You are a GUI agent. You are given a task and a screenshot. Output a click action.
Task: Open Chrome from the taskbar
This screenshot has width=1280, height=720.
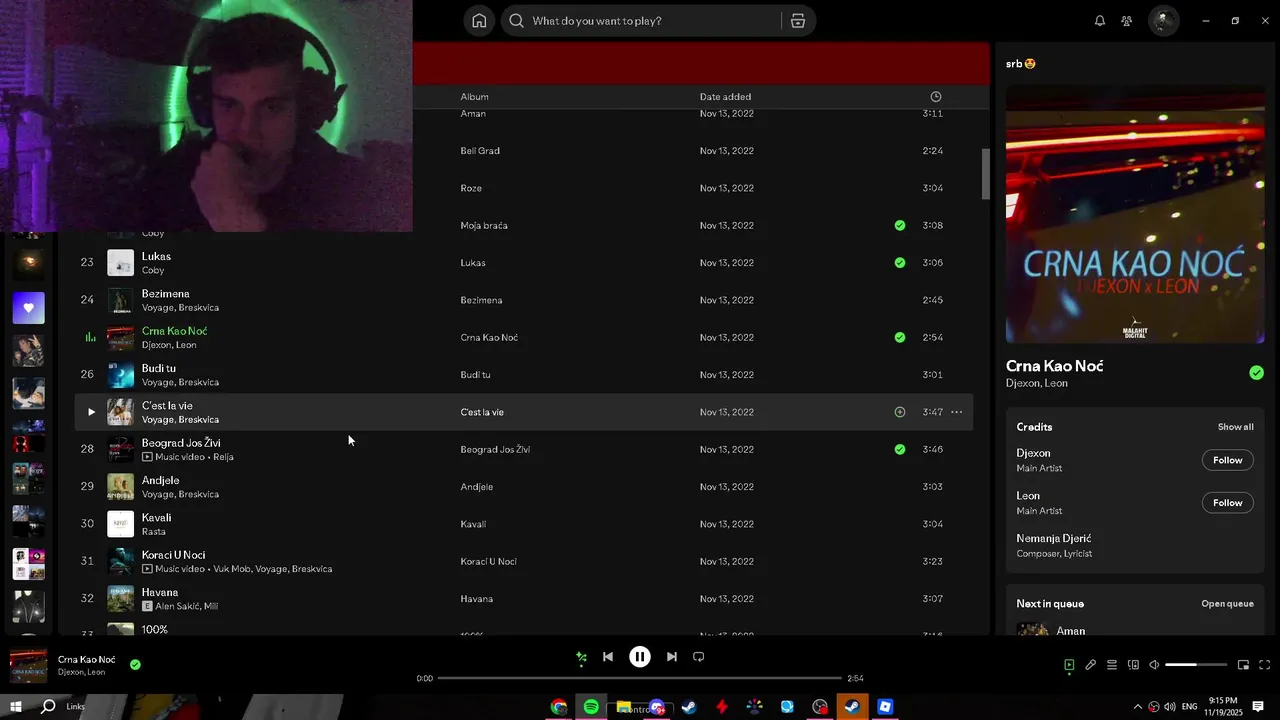(x=559, y=707)
